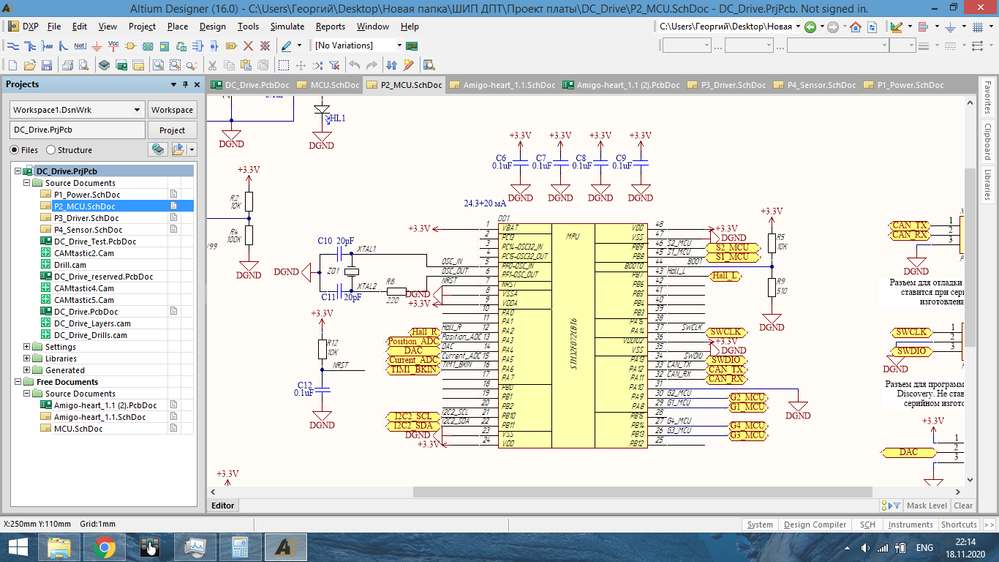Viewport: 999px width, 562px height.
Task: Select the Place Net Label tool
Action: coord(80,46)
